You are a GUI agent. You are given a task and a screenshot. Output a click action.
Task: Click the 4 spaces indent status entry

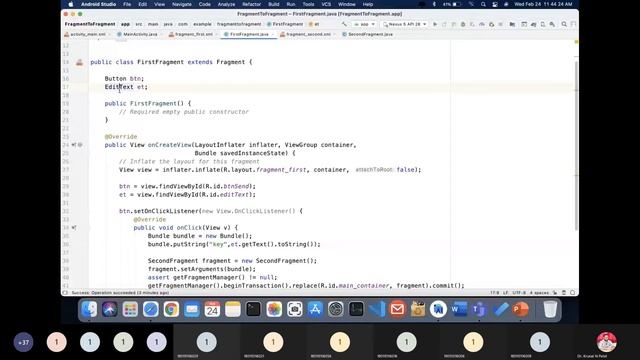(x=539, y=293)
